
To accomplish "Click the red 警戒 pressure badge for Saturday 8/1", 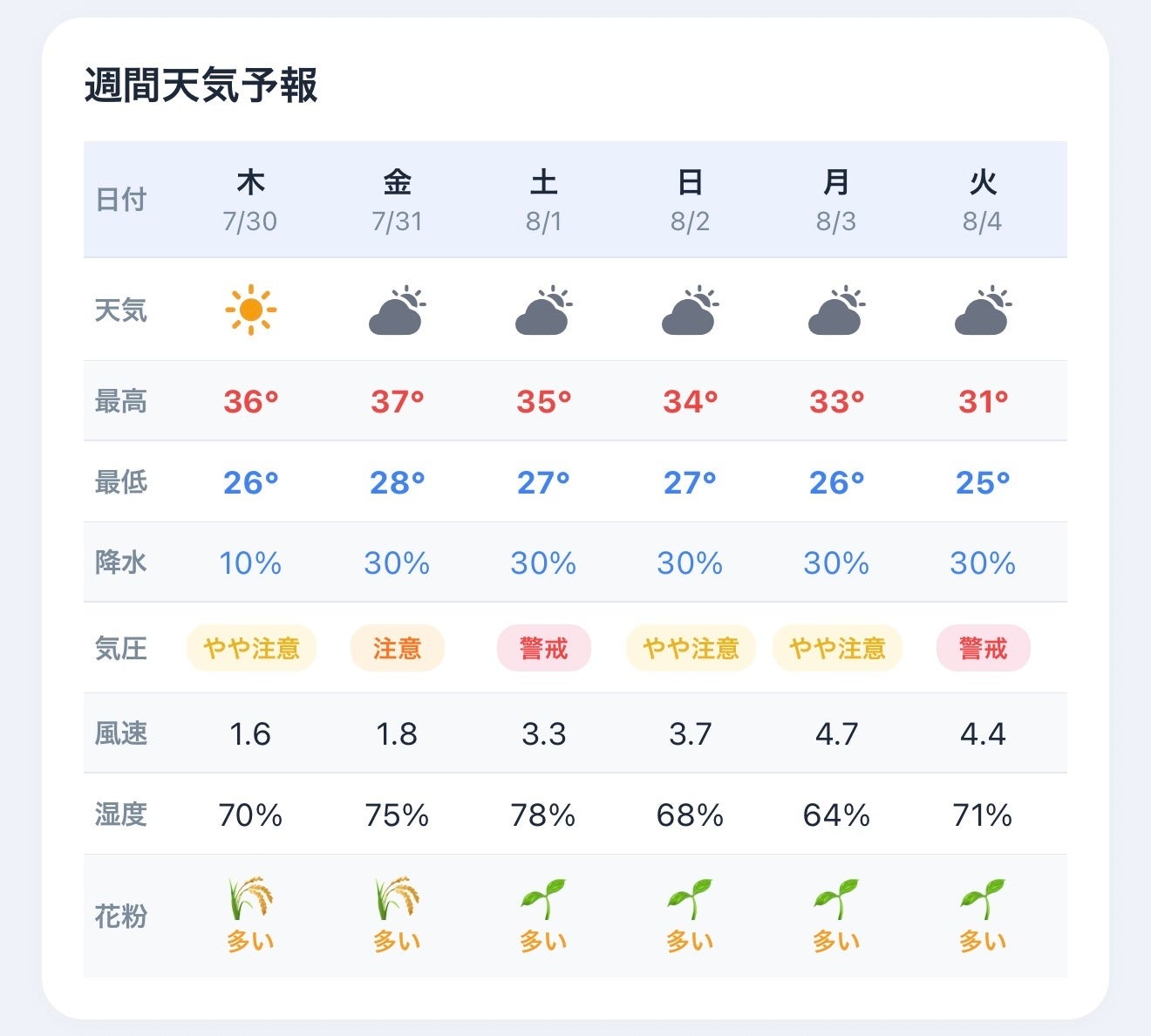I will [x=544, y=648].
